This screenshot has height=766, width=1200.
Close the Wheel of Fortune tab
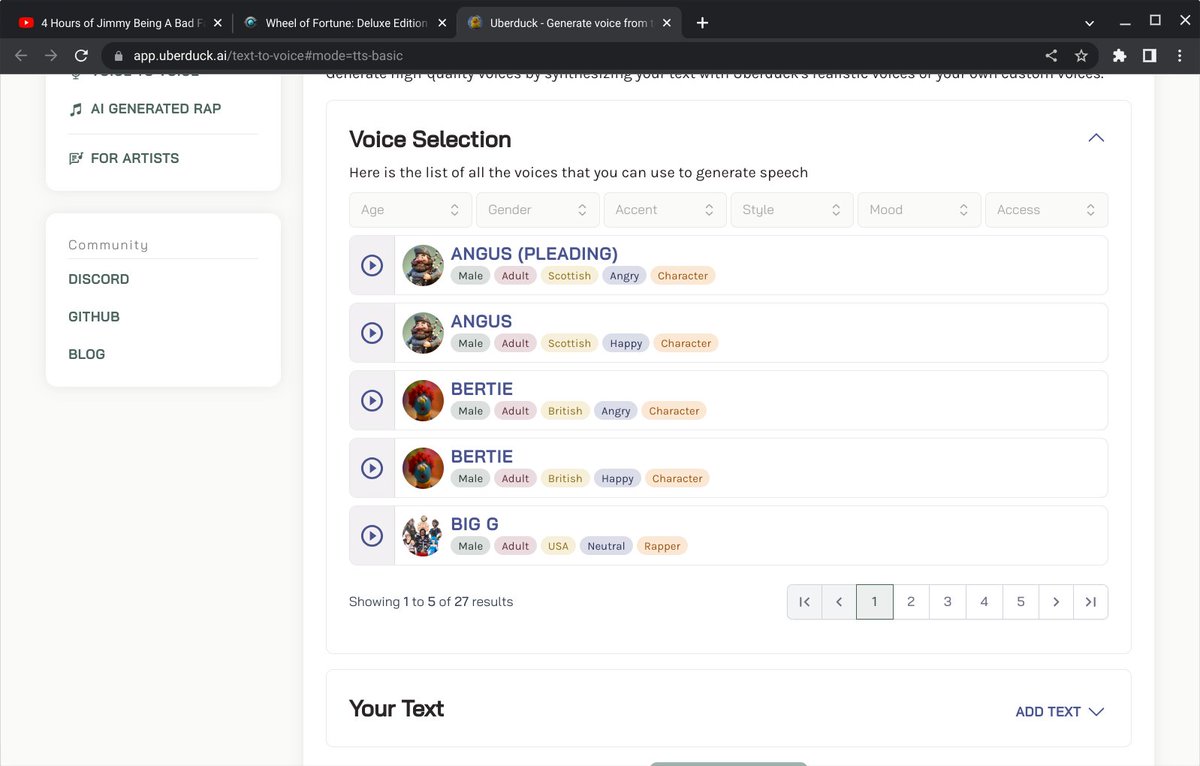[441, 23]
